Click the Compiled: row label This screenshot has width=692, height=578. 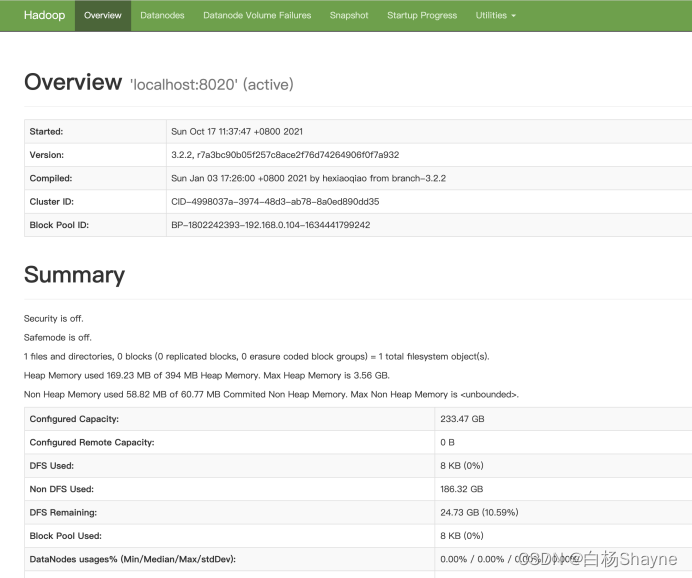[x=51, y=178]
